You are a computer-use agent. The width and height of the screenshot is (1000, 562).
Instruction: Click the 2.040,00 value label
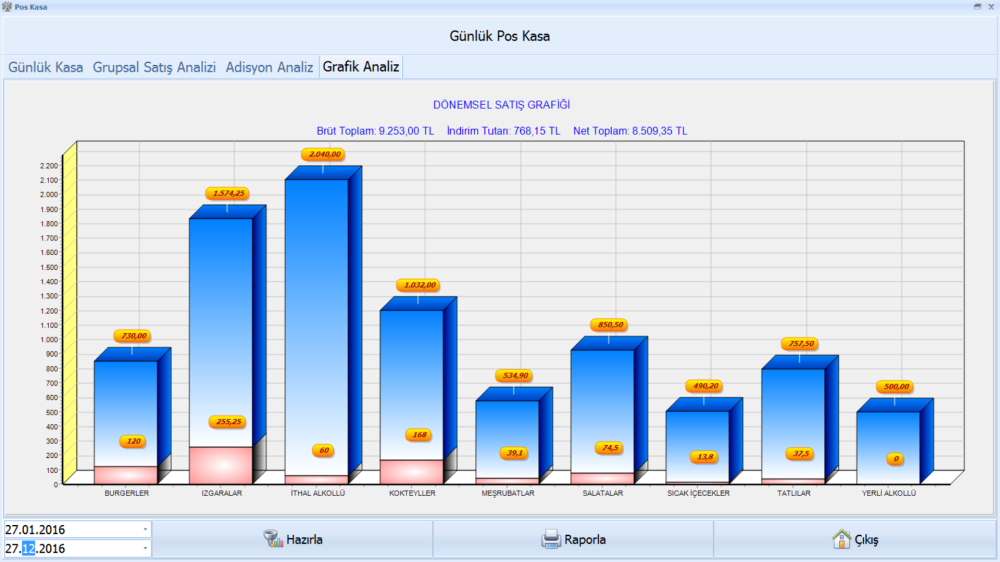point(323,155)
